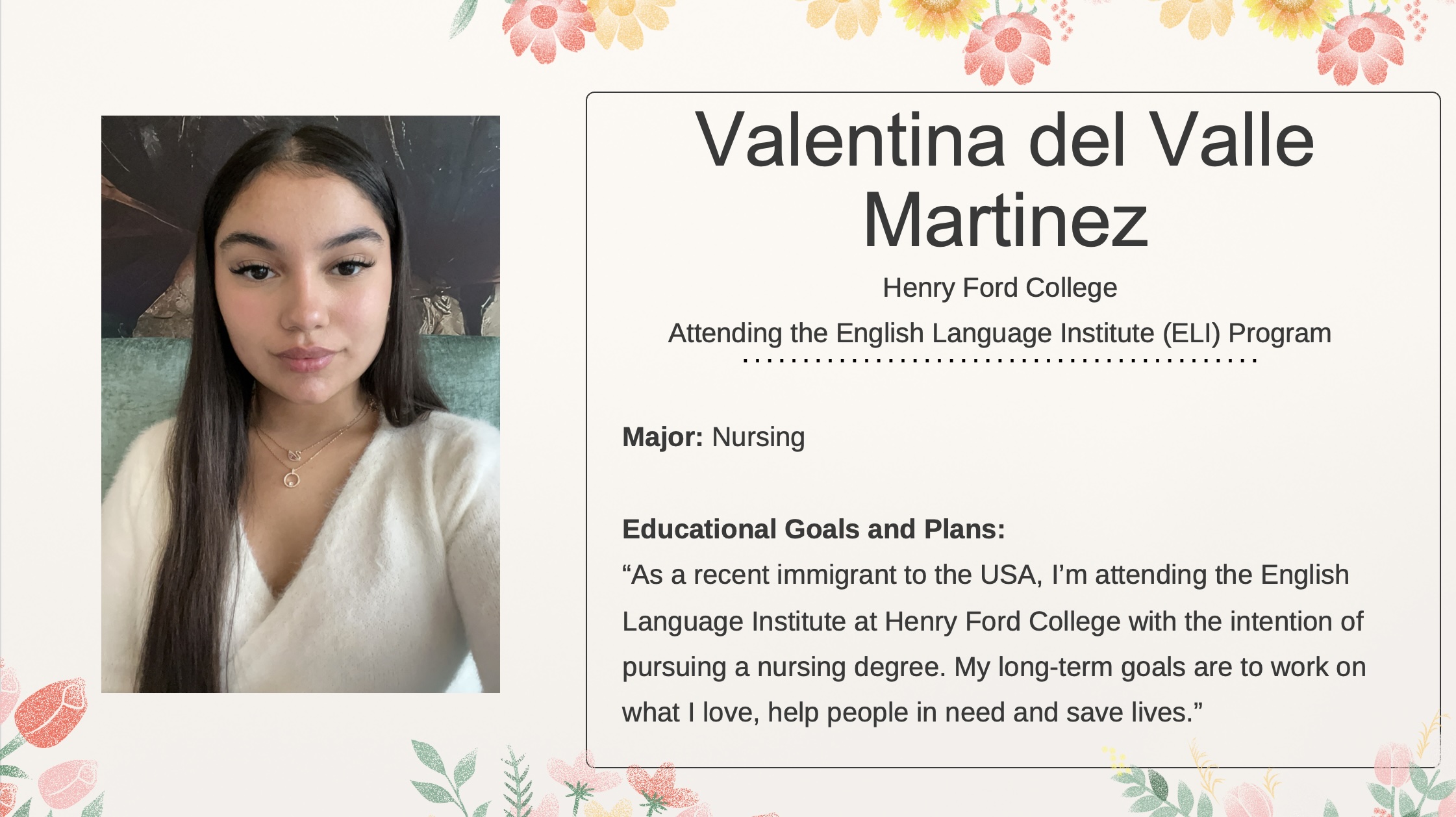The width and height of the screenshot is (1456, 817).
Task: Click the line 'pursuing a nursing degree'
Action: pyautogui.click(x=994, y=667)
